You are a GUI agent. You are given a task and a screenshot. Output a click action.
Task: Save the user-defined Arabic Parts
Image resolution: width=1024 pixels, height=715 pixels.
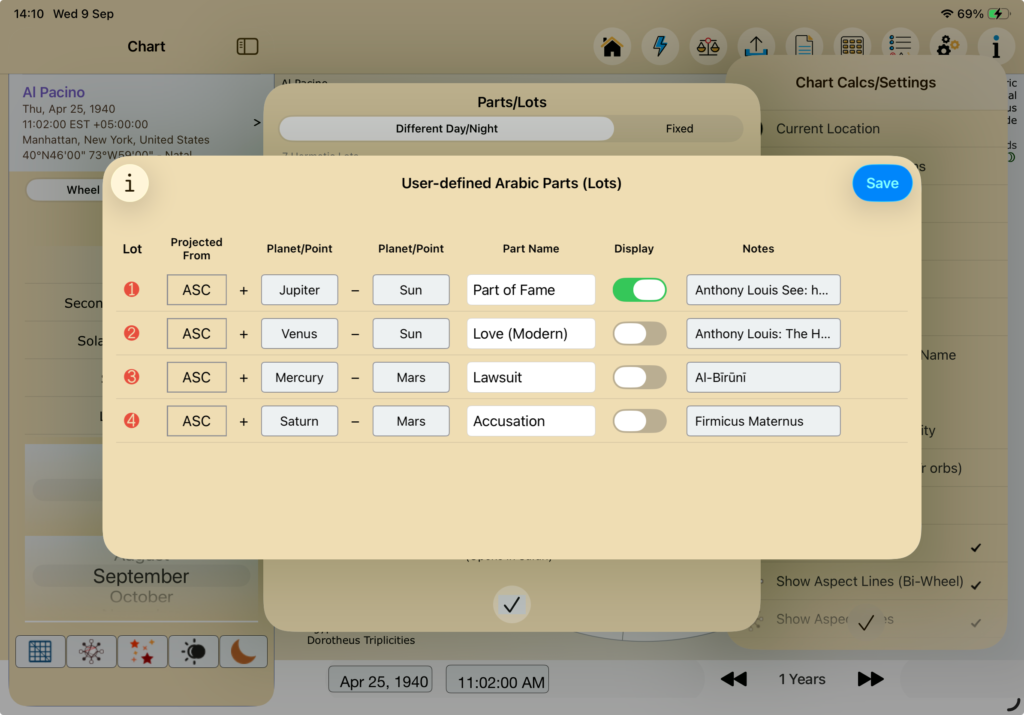[882, 183]
